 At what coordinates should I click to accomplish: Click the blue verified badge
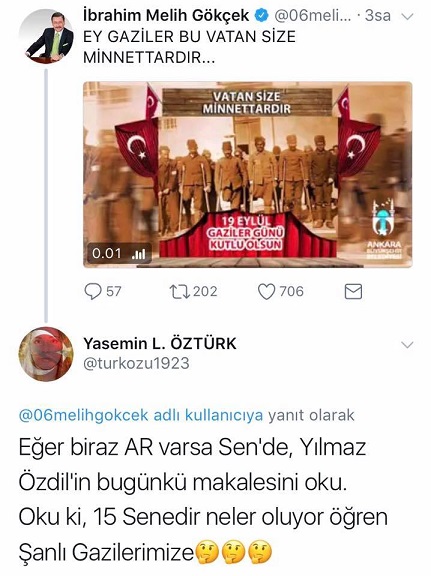click(261, 16)
